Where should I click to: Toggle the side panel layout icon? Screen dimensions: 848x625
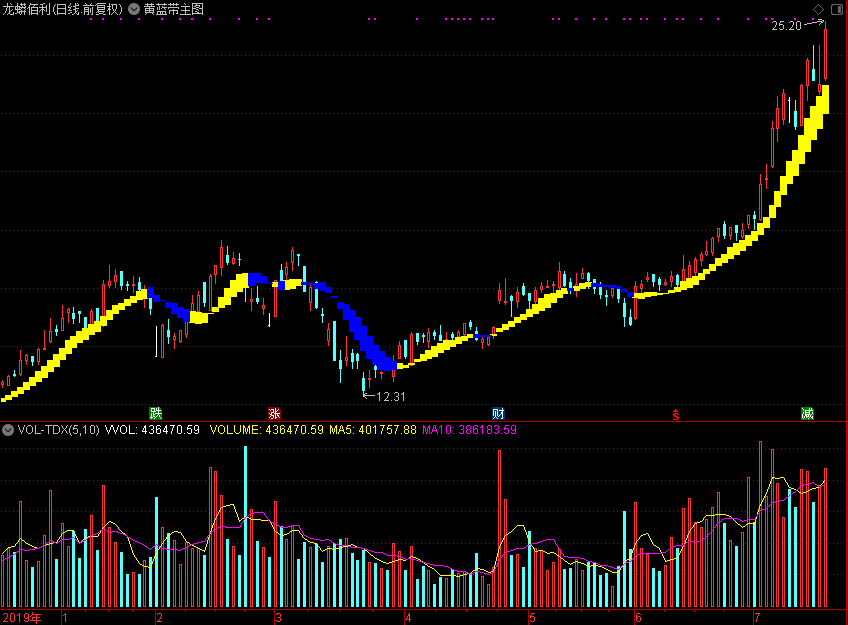pos(837,9)
